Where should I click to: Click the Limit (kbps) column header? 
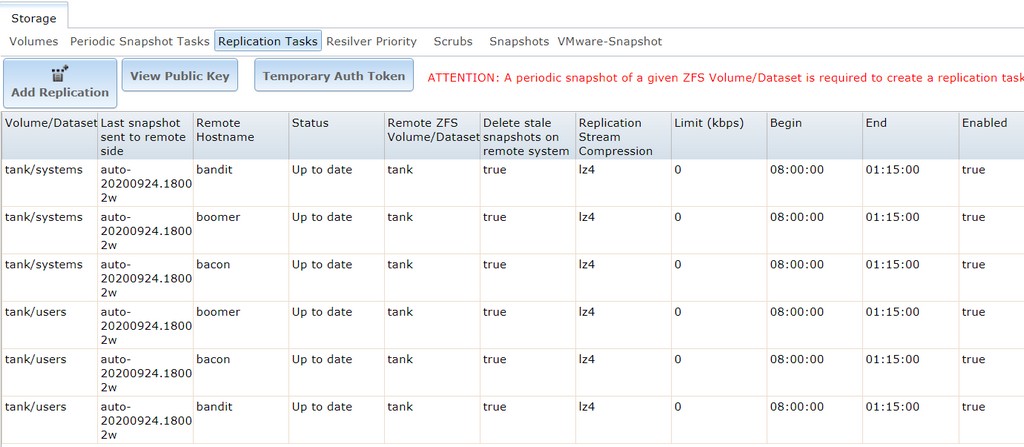pyautogui.click(x=710, y=123)
